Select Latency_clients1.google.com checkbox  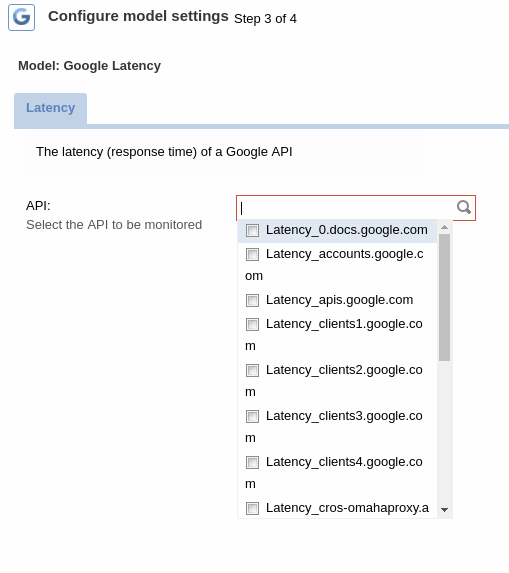click(x=252, y=325)
